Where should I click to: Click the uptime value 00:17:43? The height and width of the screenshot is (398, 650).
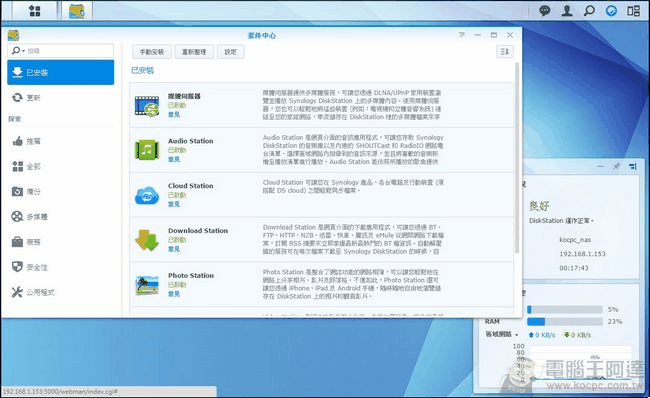pyautogui.click(x=574, y=268)
